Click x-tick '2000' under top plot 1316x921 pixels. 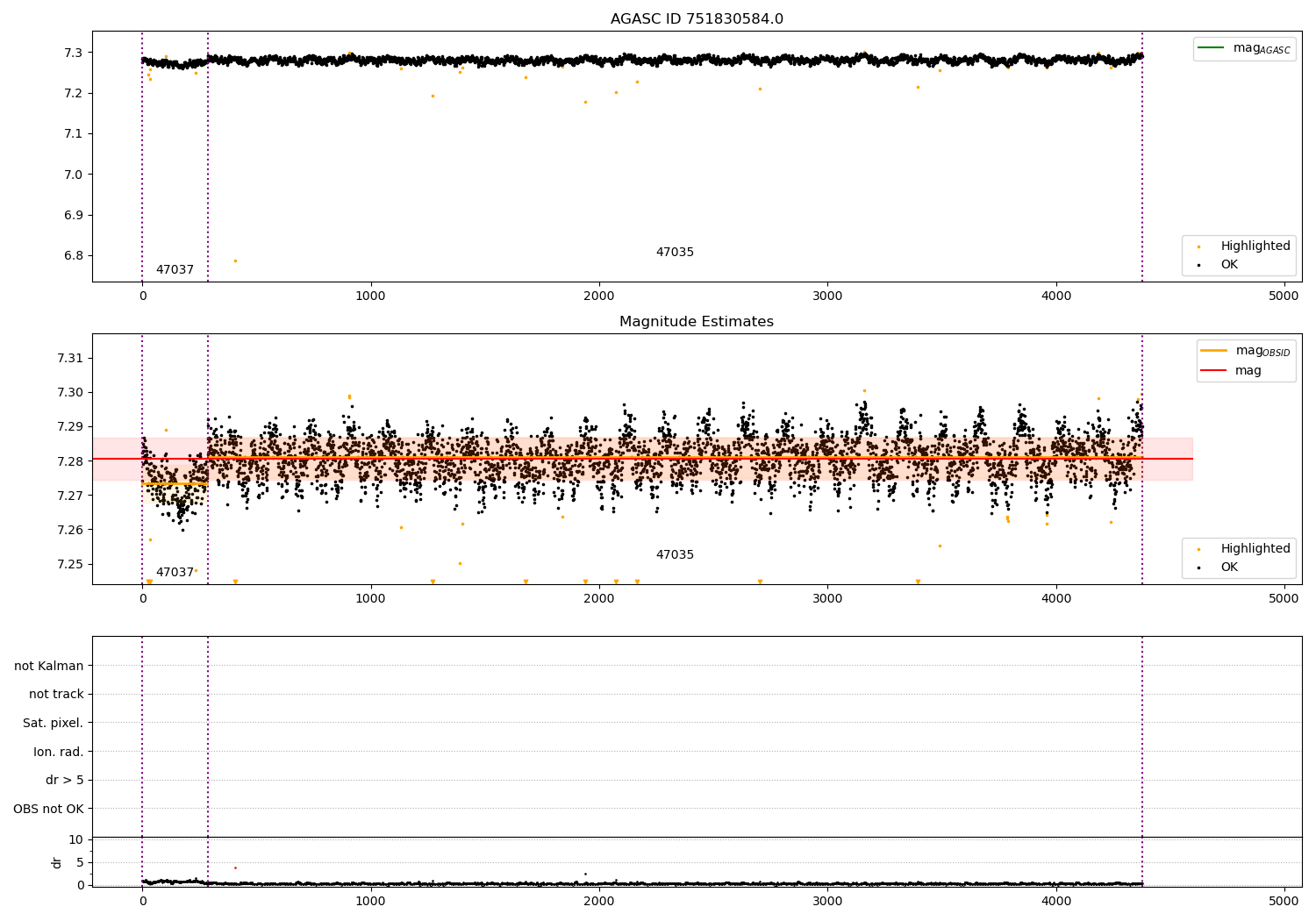pos(599,296)
